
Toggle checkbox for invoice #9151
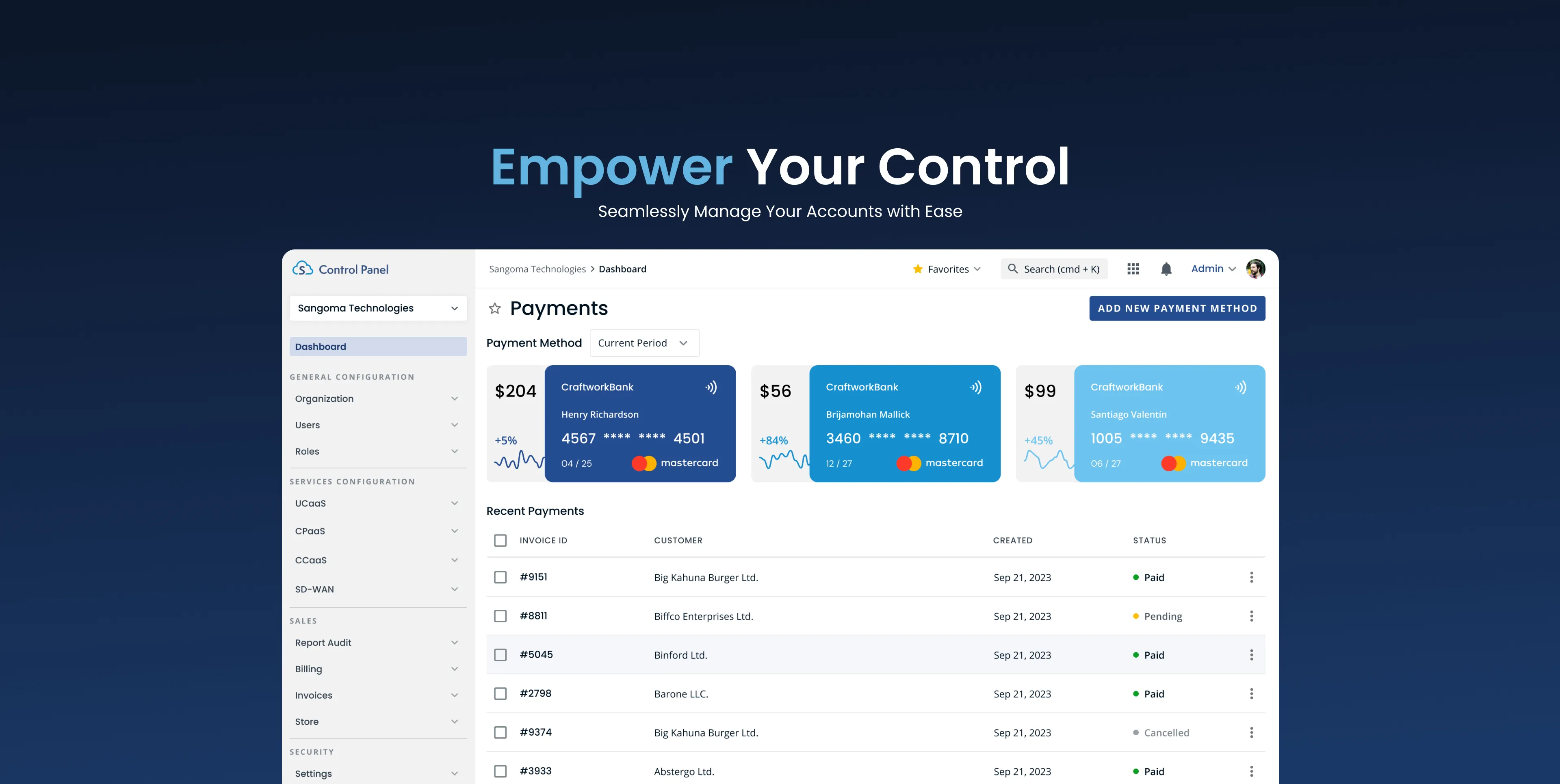[500, 577]
